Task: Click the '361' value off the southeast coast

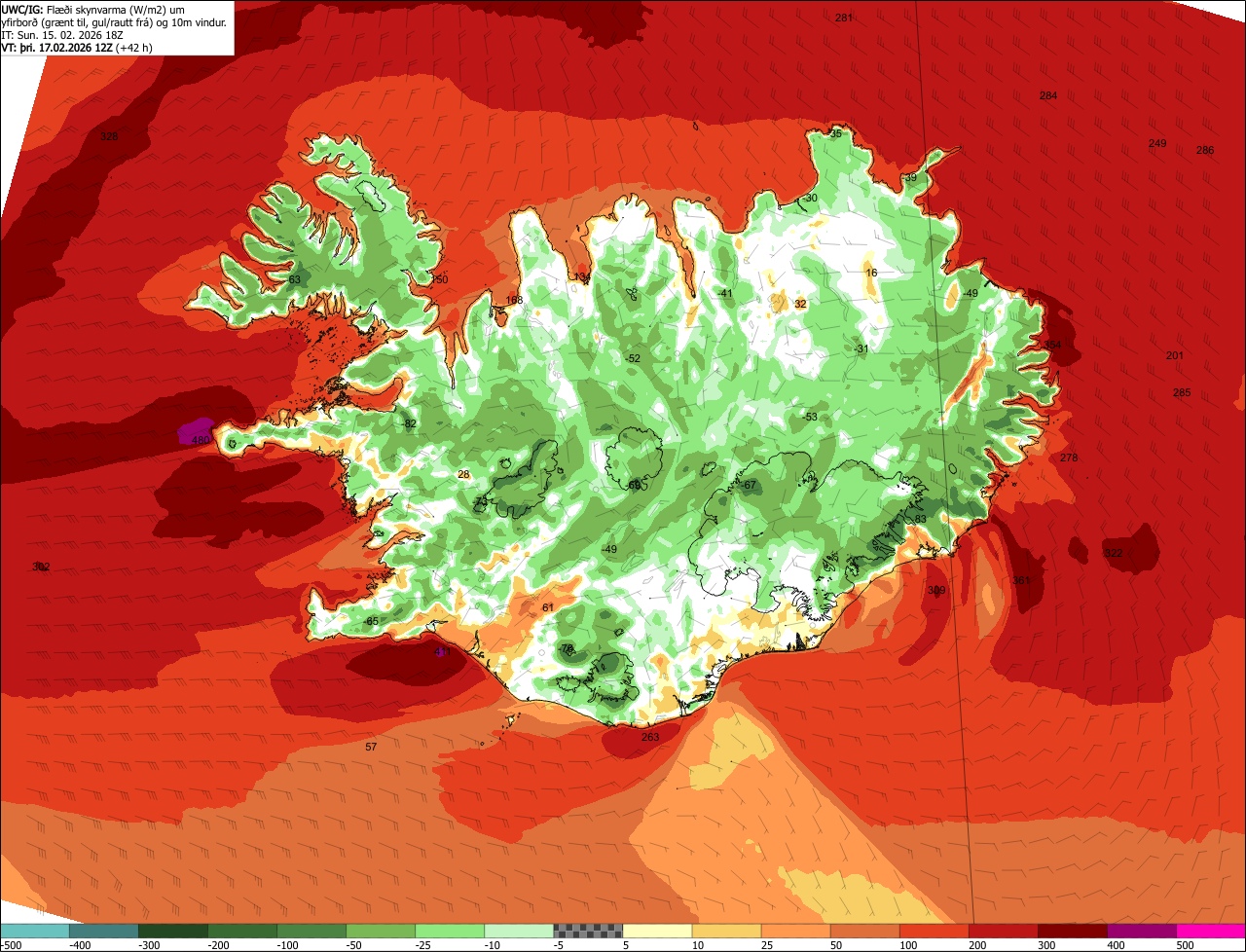Action: pos(1021,580)
